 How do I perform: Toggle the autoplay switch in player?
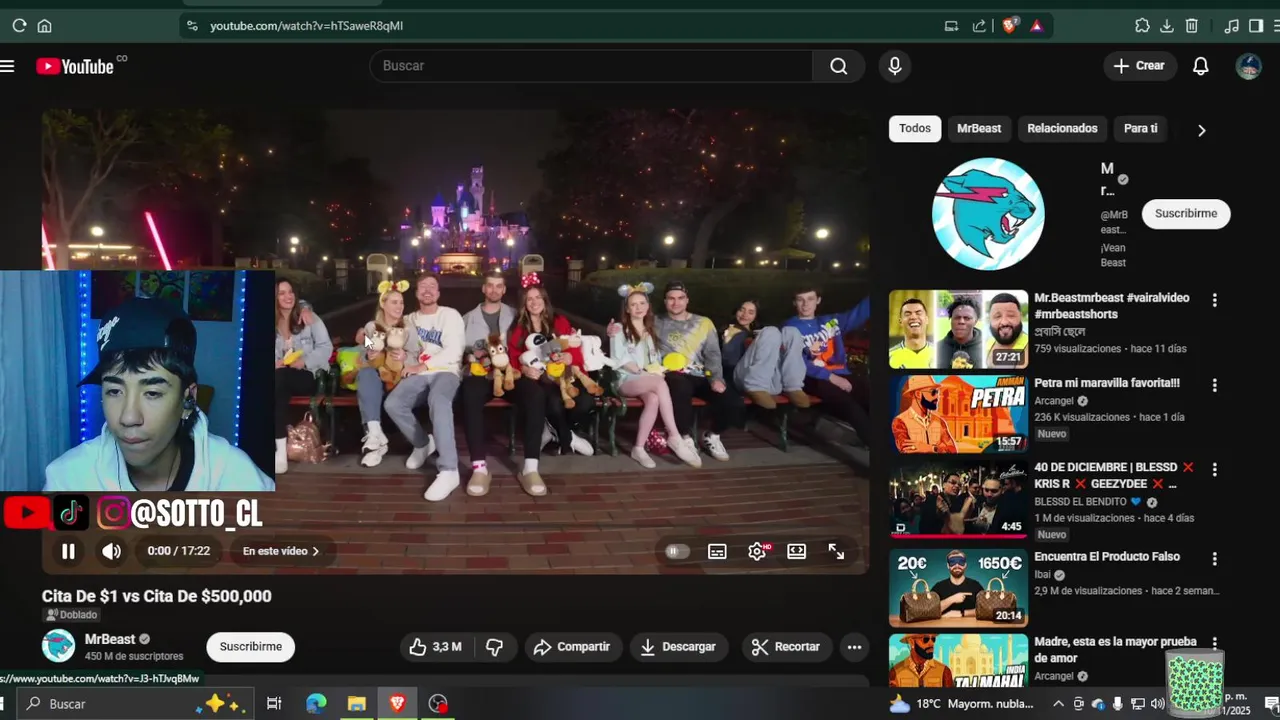coord(677,551)
